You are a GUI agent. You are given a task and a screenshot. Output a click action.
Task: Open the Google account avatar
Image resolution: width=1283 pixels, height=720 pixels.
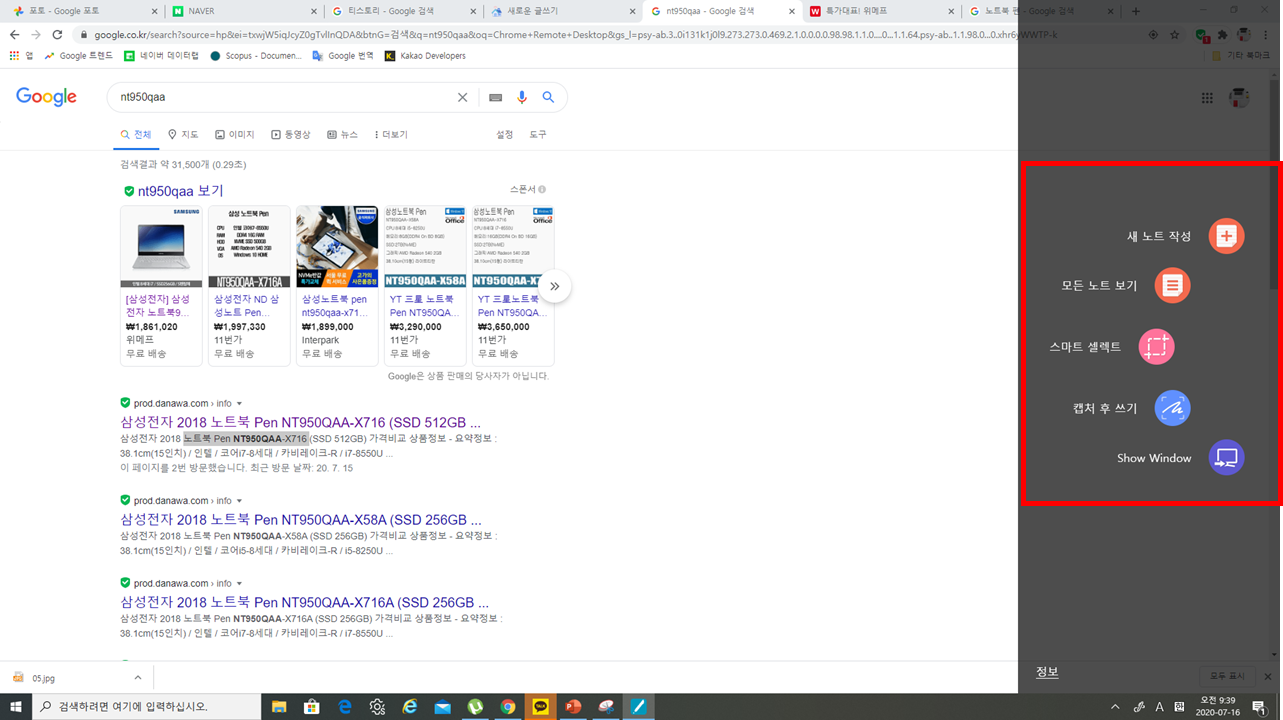(x=1240, y=98)
